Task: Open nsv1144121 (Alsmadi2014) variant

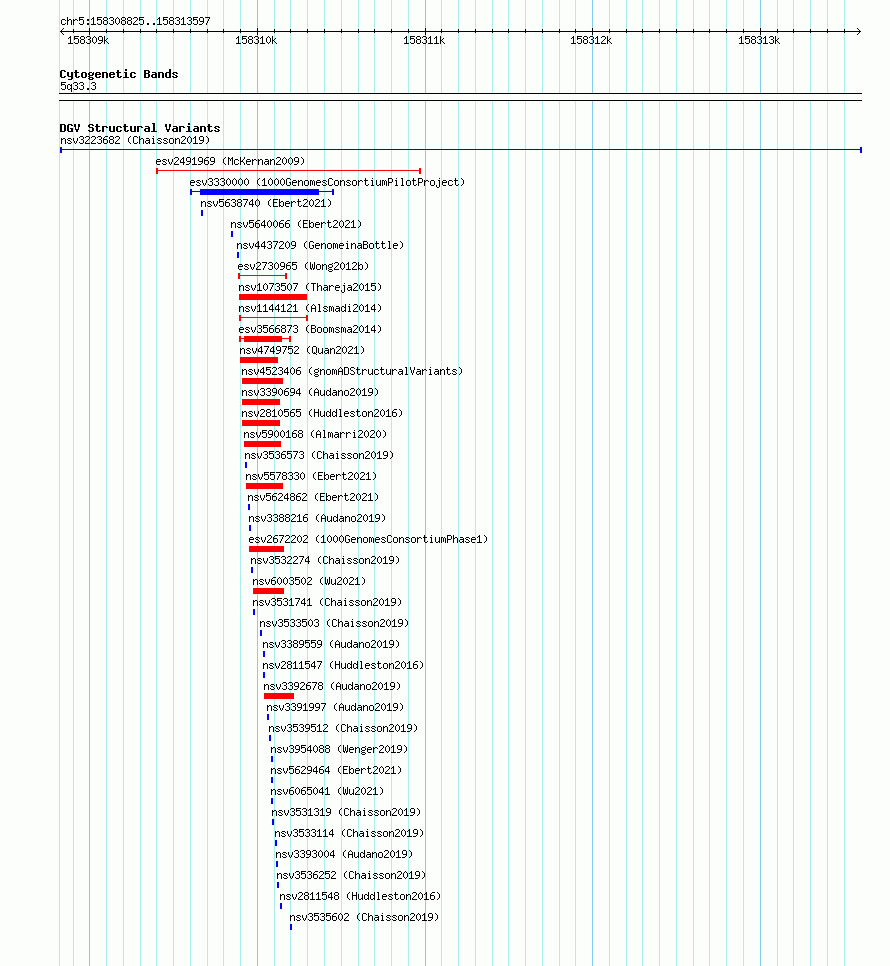Action: (x=310, y=308)
